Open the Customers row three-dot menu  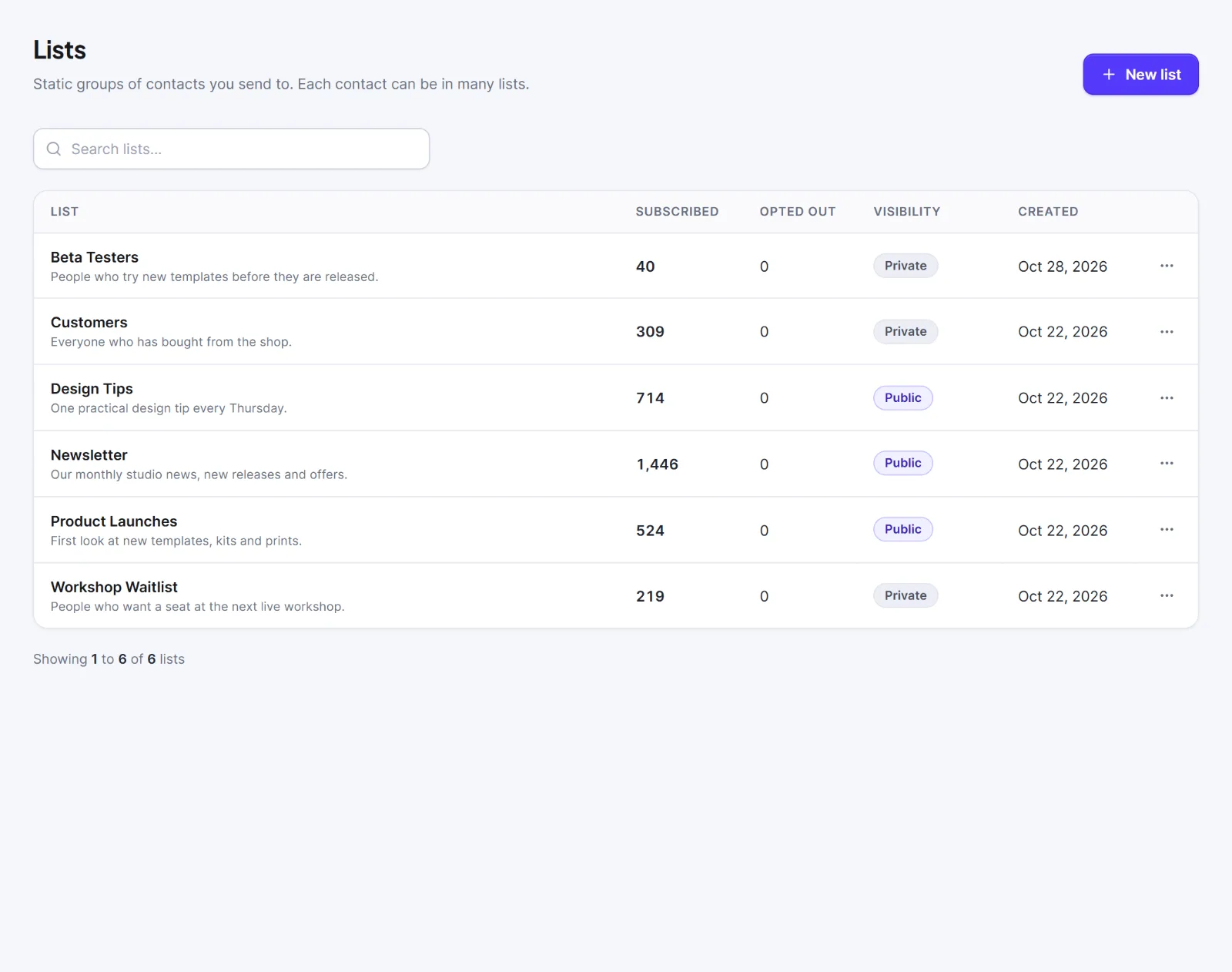(1167, 332)
